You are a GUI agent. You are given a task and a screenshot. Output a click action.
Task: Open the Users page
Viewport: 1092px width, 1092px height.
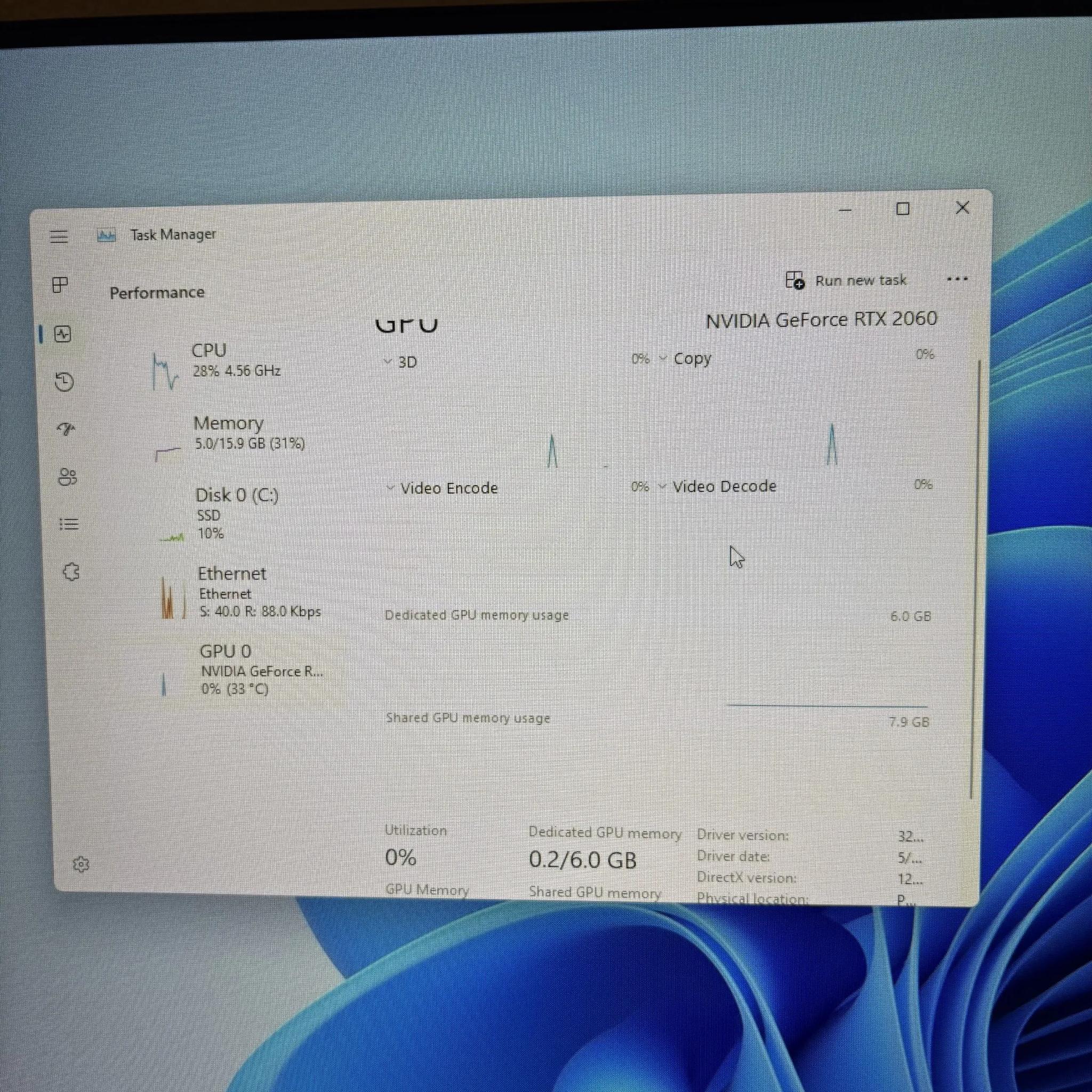[67, 478]
